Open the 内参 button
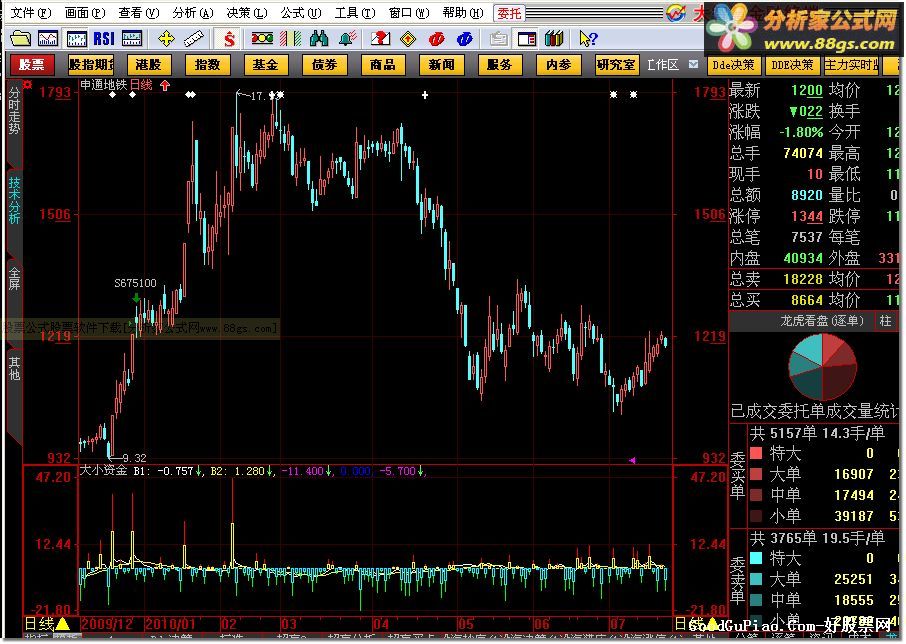The image size is (906, 644). 559,65
